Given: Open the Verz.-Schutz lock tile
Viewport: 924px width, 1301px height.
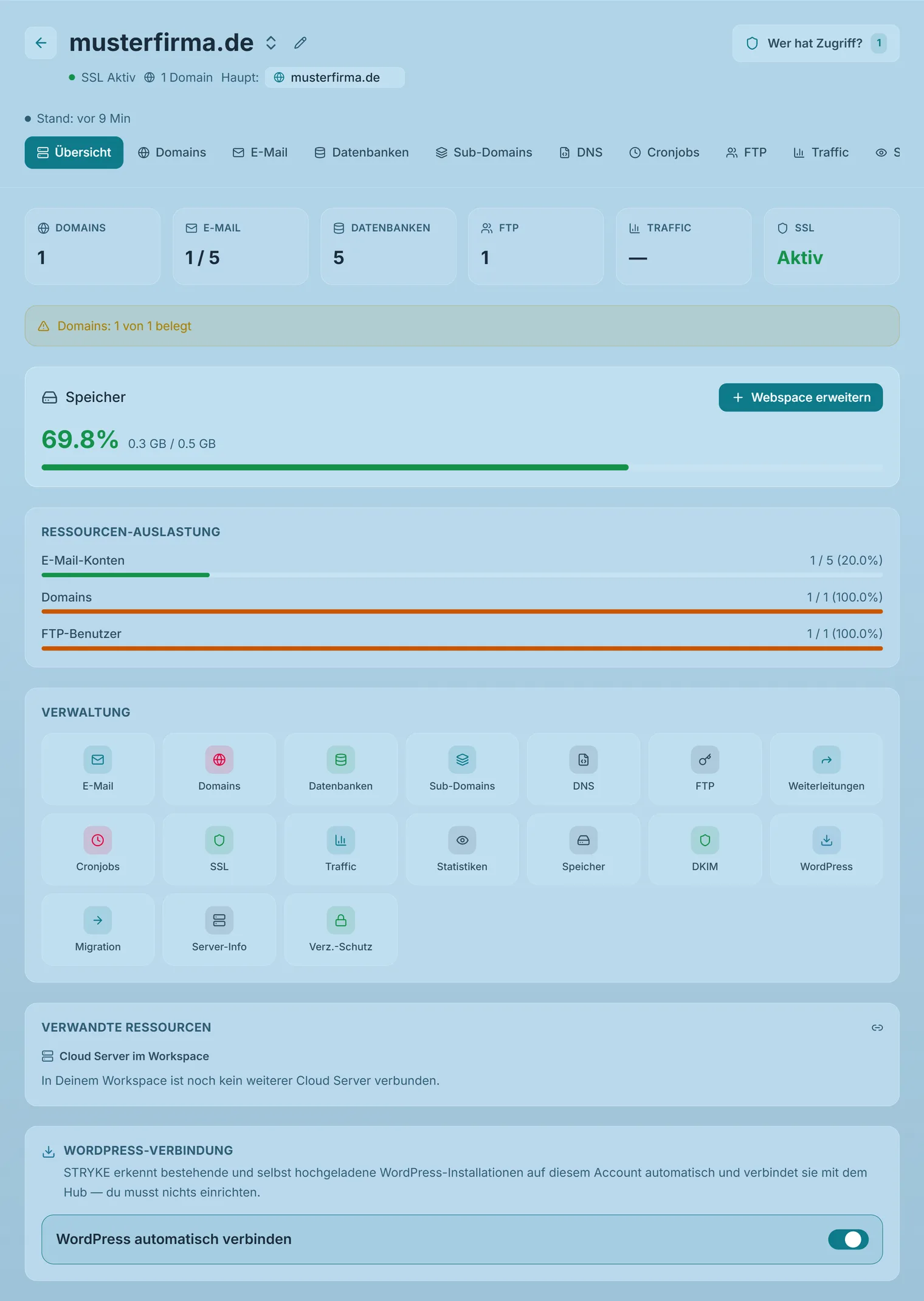Looking at the screenshot, I should tap(340, 929).
